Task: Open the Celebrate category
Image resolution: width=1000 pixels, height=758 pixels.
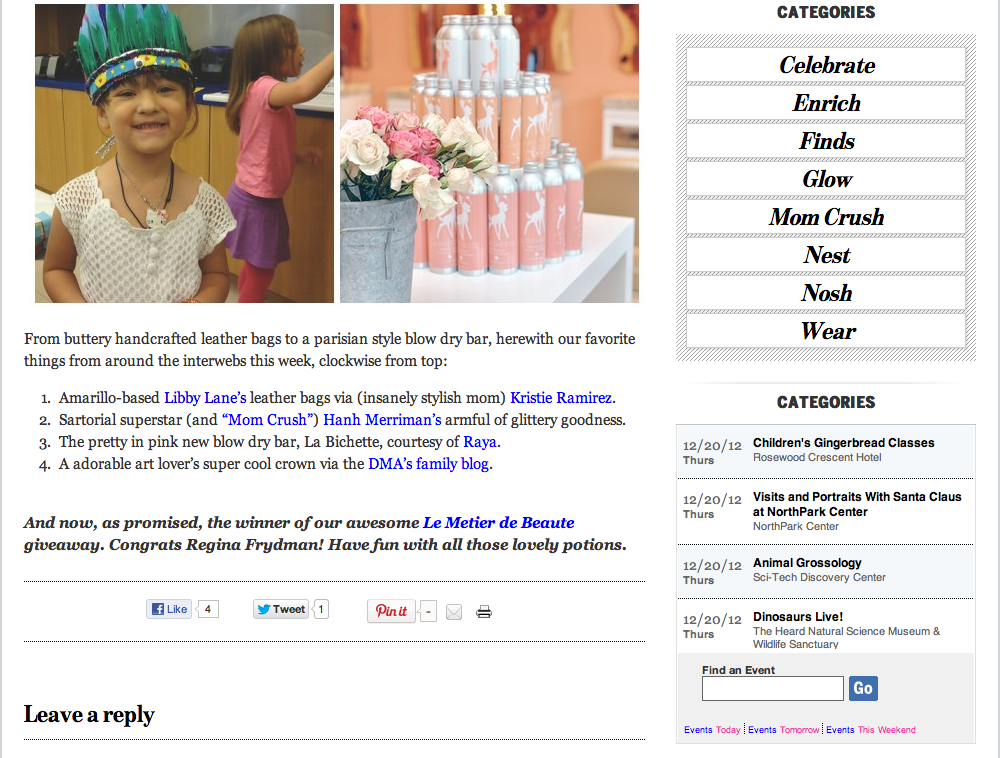Action: pos(826,65)
